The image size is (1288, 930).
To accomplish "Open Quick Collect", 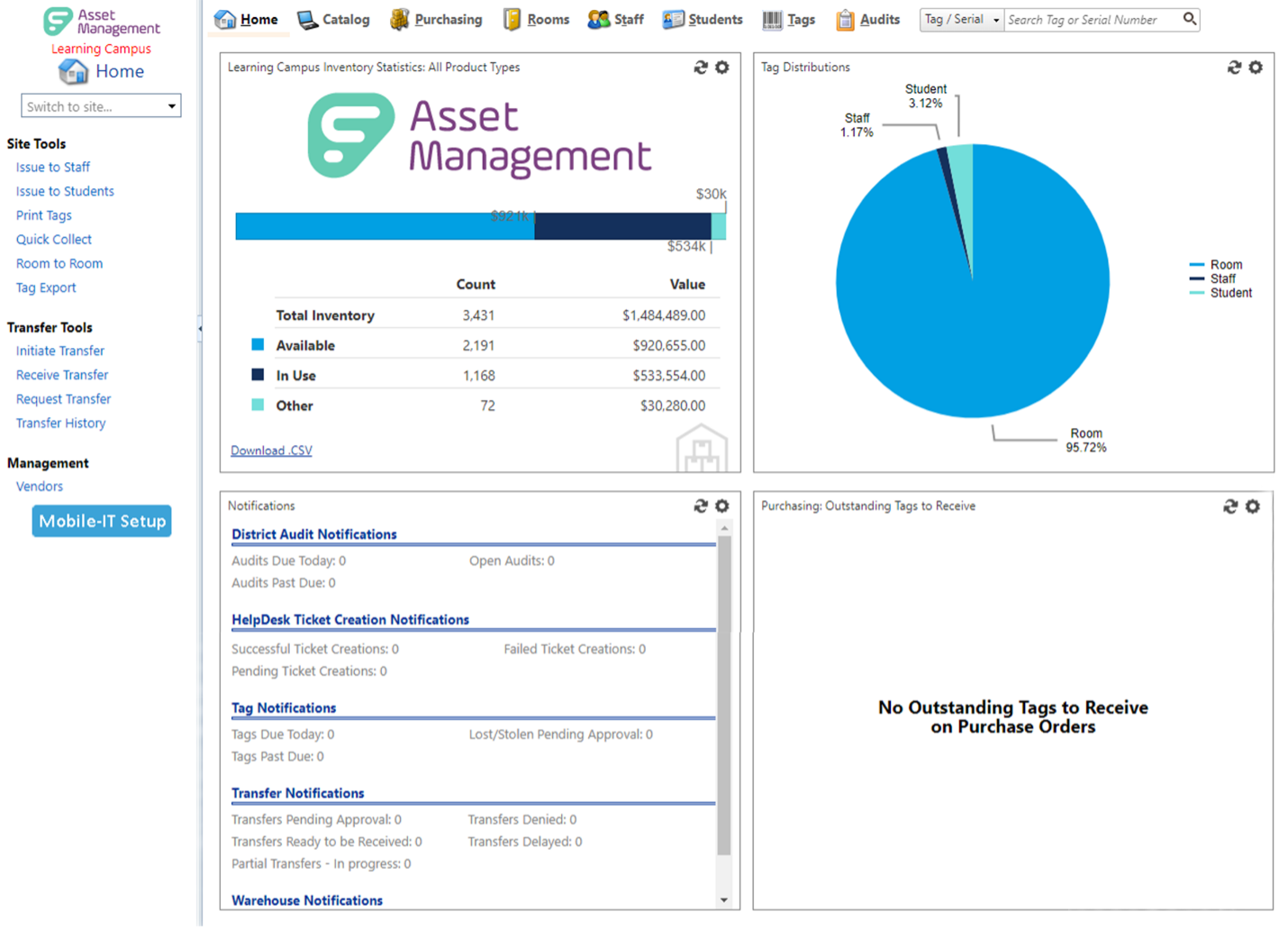I will pyautogui.click(x=54, y=240).
